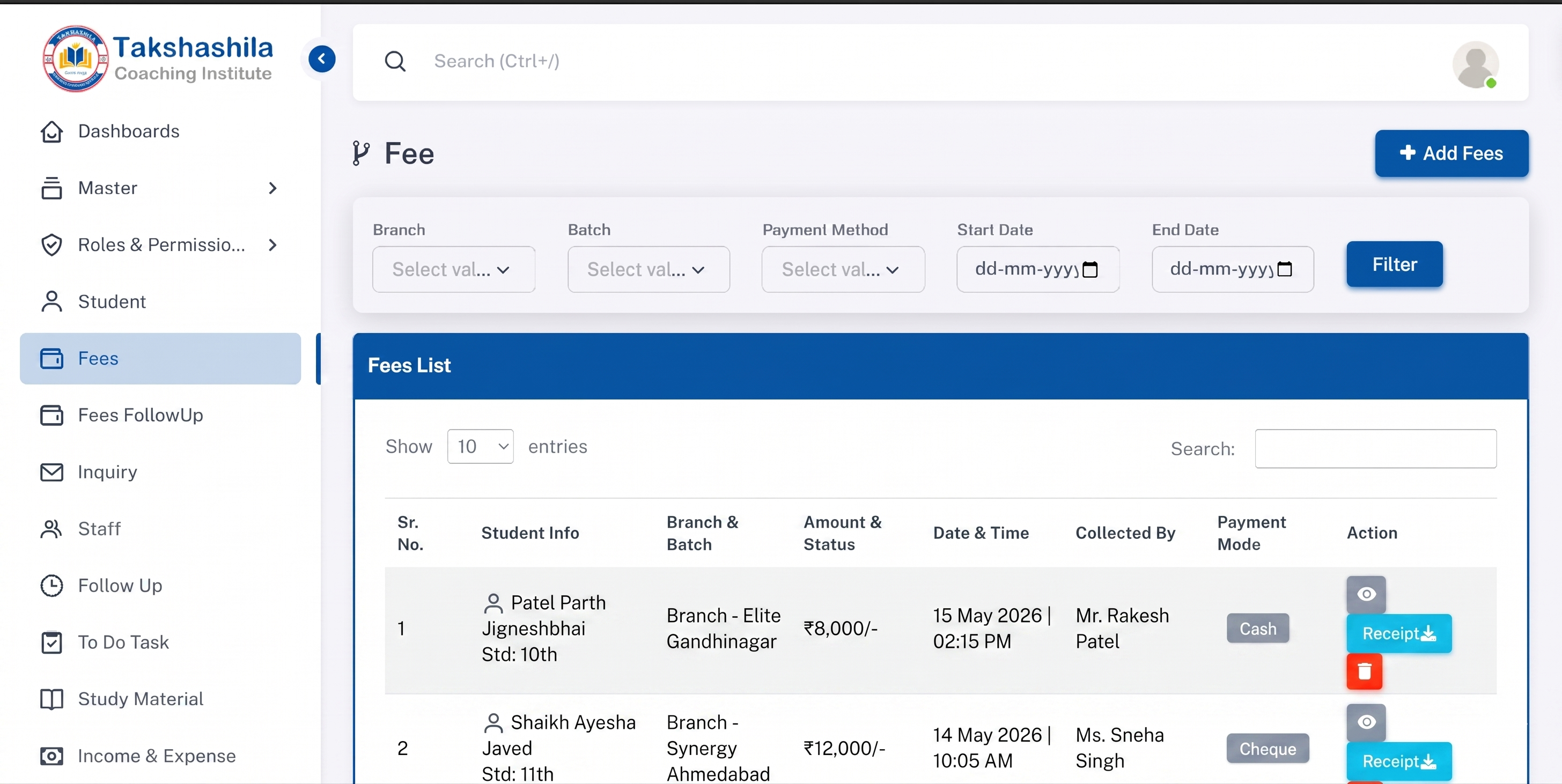This screenshot has height=784, width=1562.
Task: Click the Study Material book icon
Action: (x=51, y=699)
